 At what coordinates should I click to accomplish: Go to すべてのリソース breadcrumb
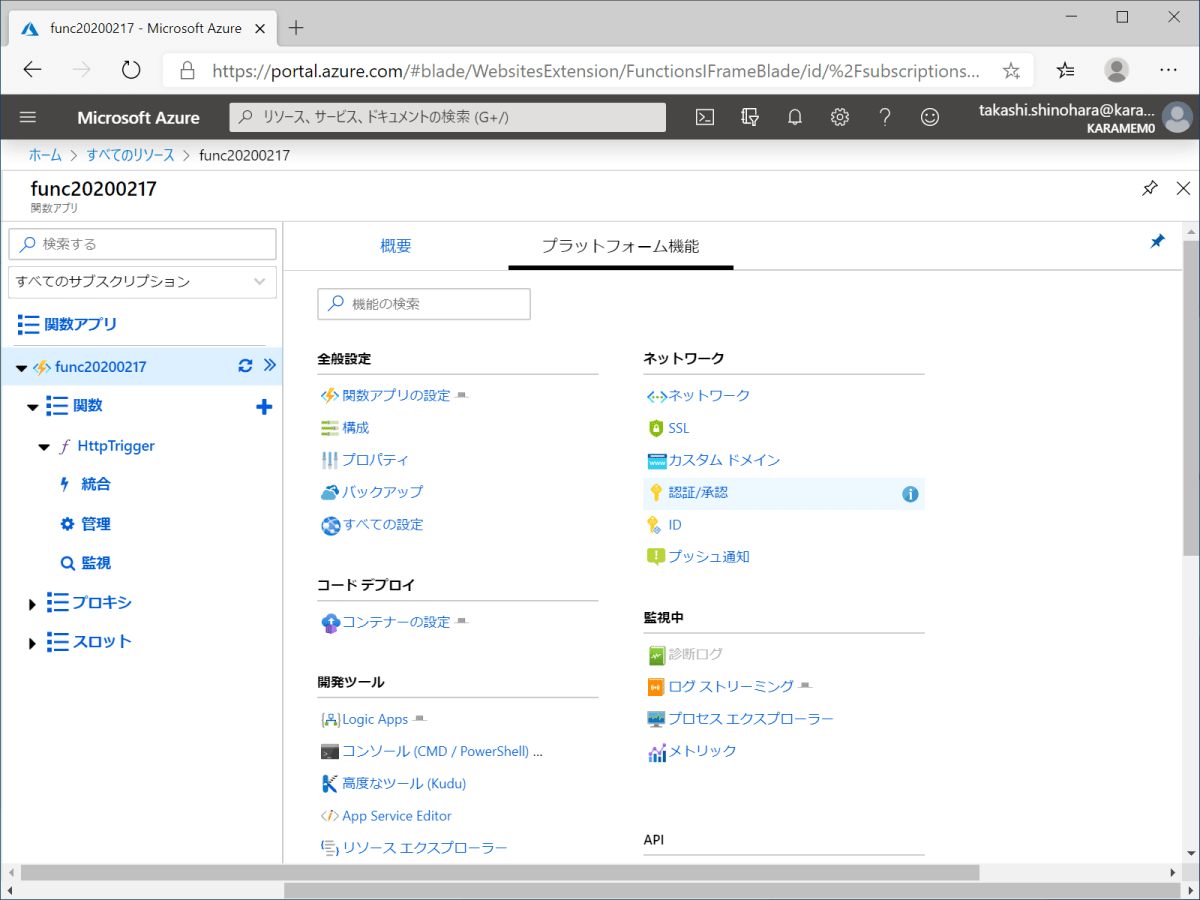click(130, 155)
